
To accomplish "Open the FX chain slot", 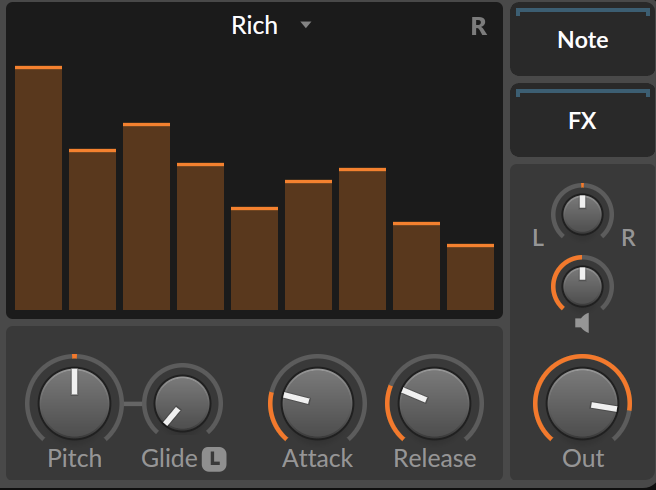I will click(x=582, y=121).
